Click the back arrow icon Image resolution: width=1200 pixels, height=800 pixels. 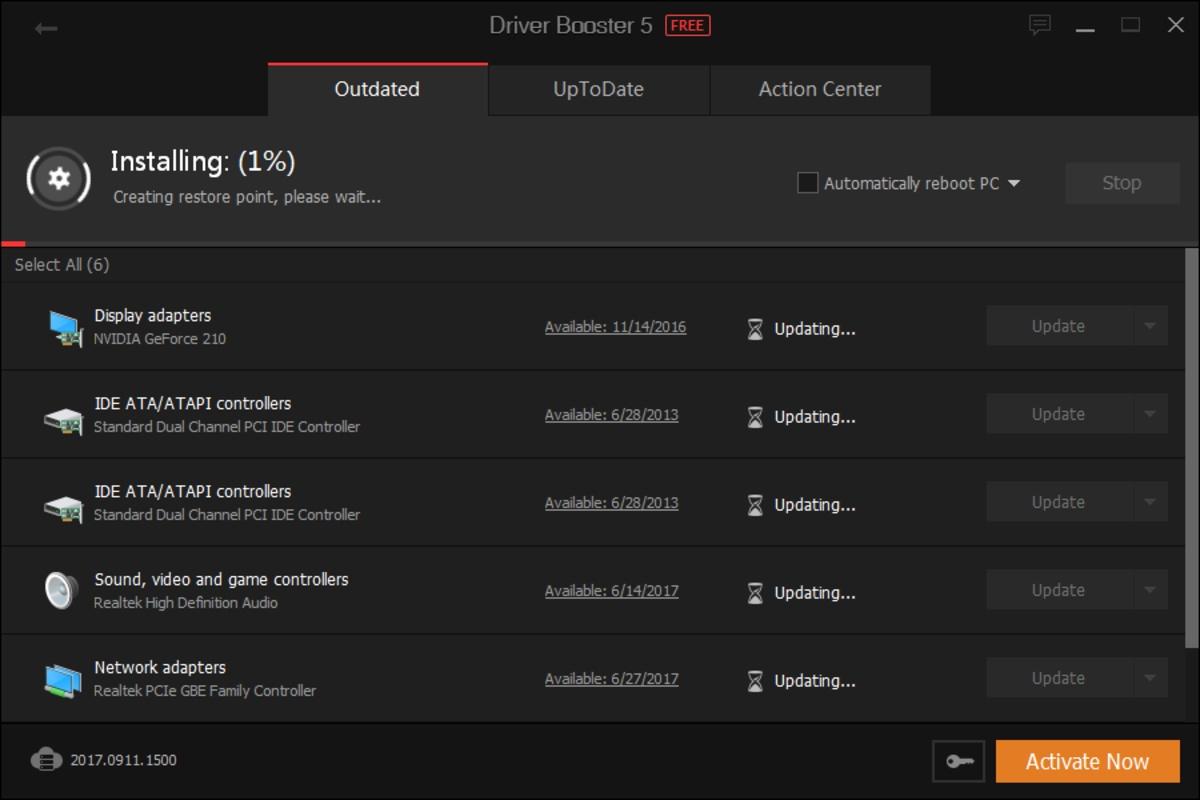click(x=46, y=28)
